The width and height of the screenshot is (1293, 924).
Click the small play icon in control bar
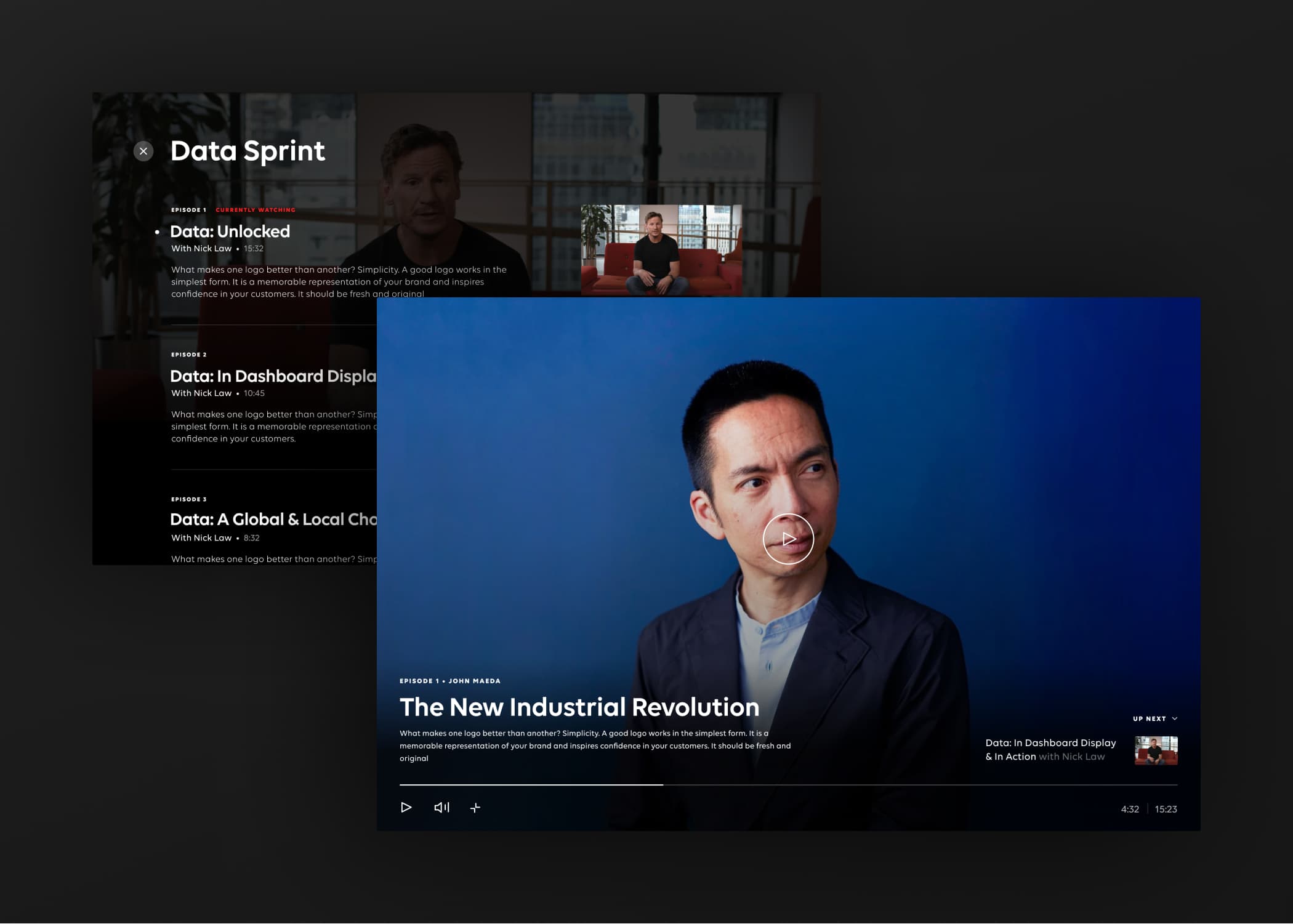click(x=406, y=808)
